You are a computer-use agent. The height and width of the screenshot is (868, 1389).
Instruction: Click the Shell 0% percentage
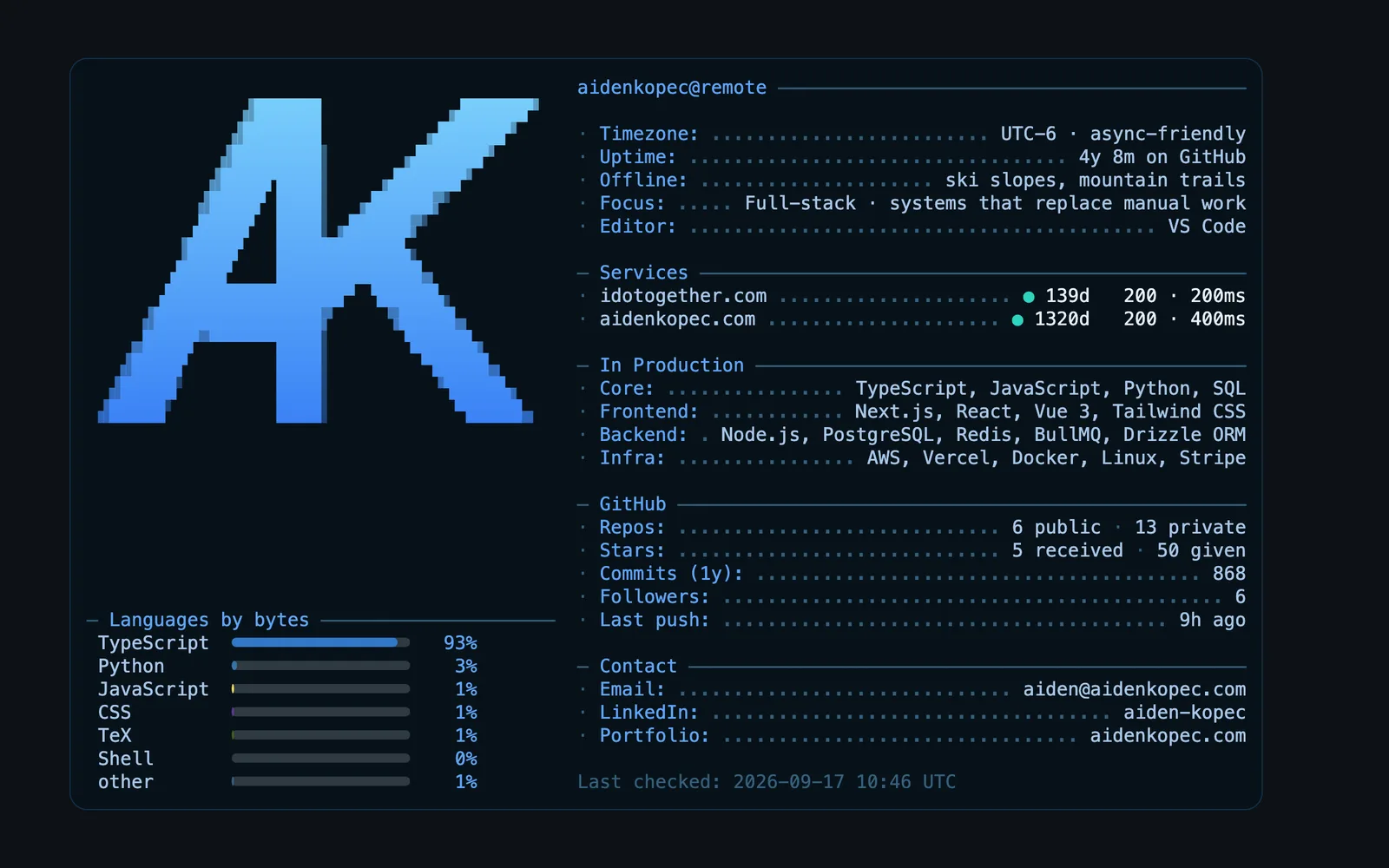click(x=466, y=759)
